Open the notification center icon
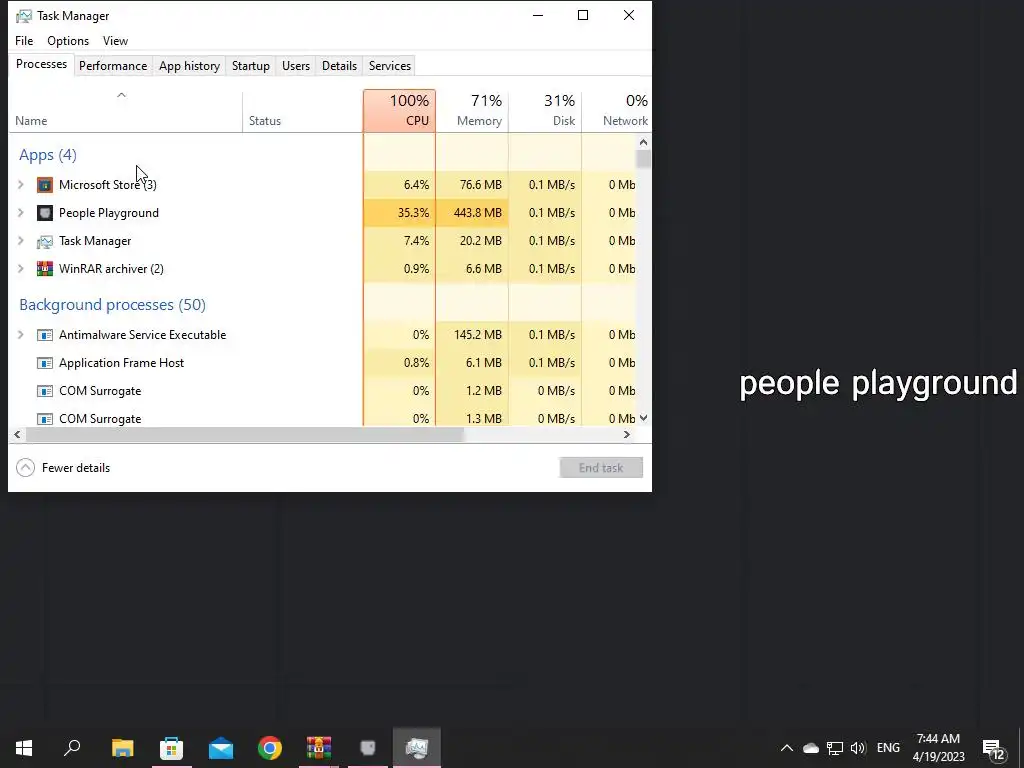 coord(993,748)
